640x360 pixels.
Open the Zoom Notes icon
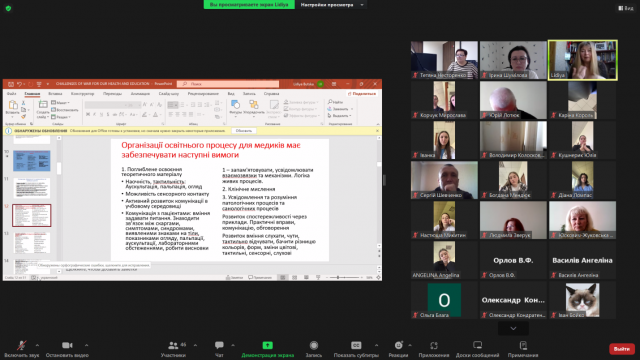click(523, 345)
